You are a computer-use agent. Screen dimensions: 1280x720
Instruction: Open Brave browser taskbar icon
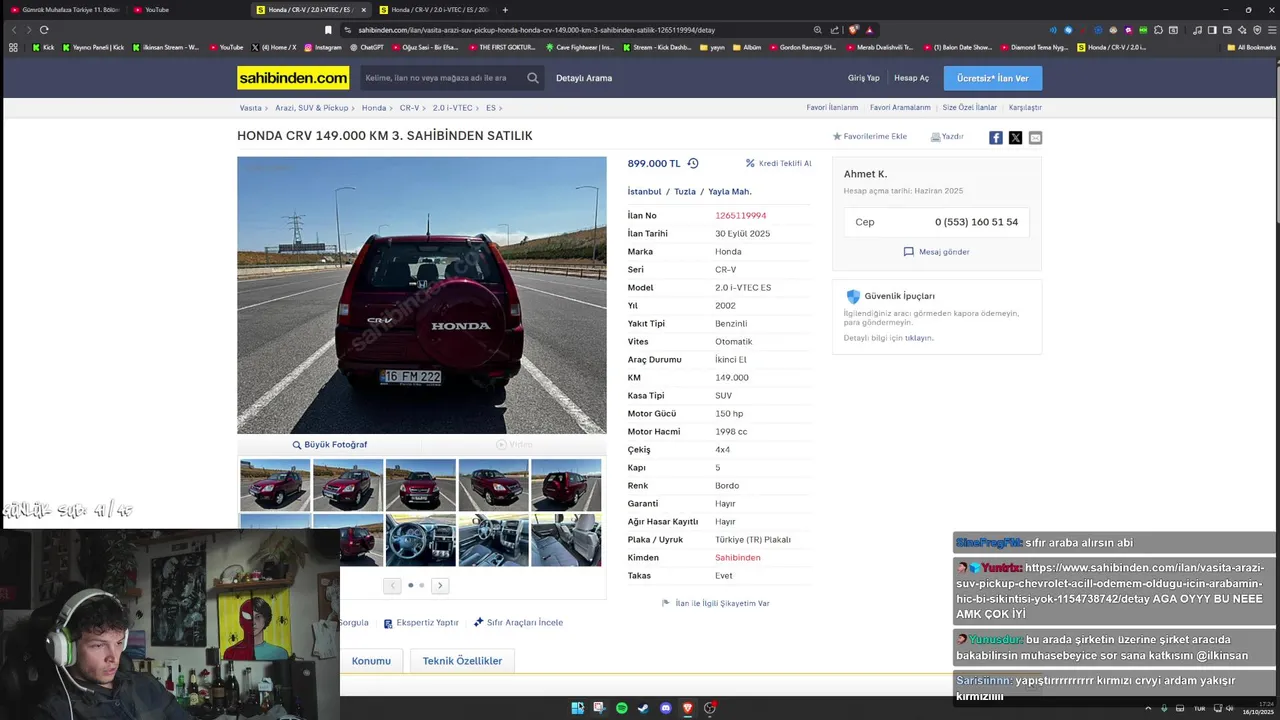(x=687, y=708)
